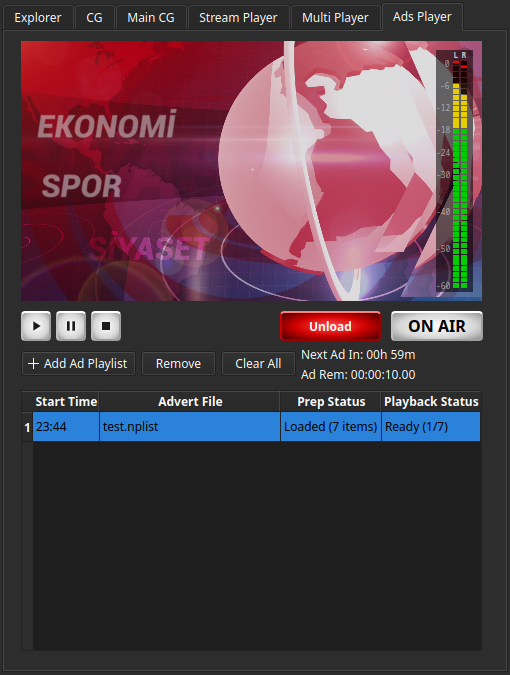This screenshot has width=510, height=675.
Task: Add a new ad playlist
Action: point(78,364)
